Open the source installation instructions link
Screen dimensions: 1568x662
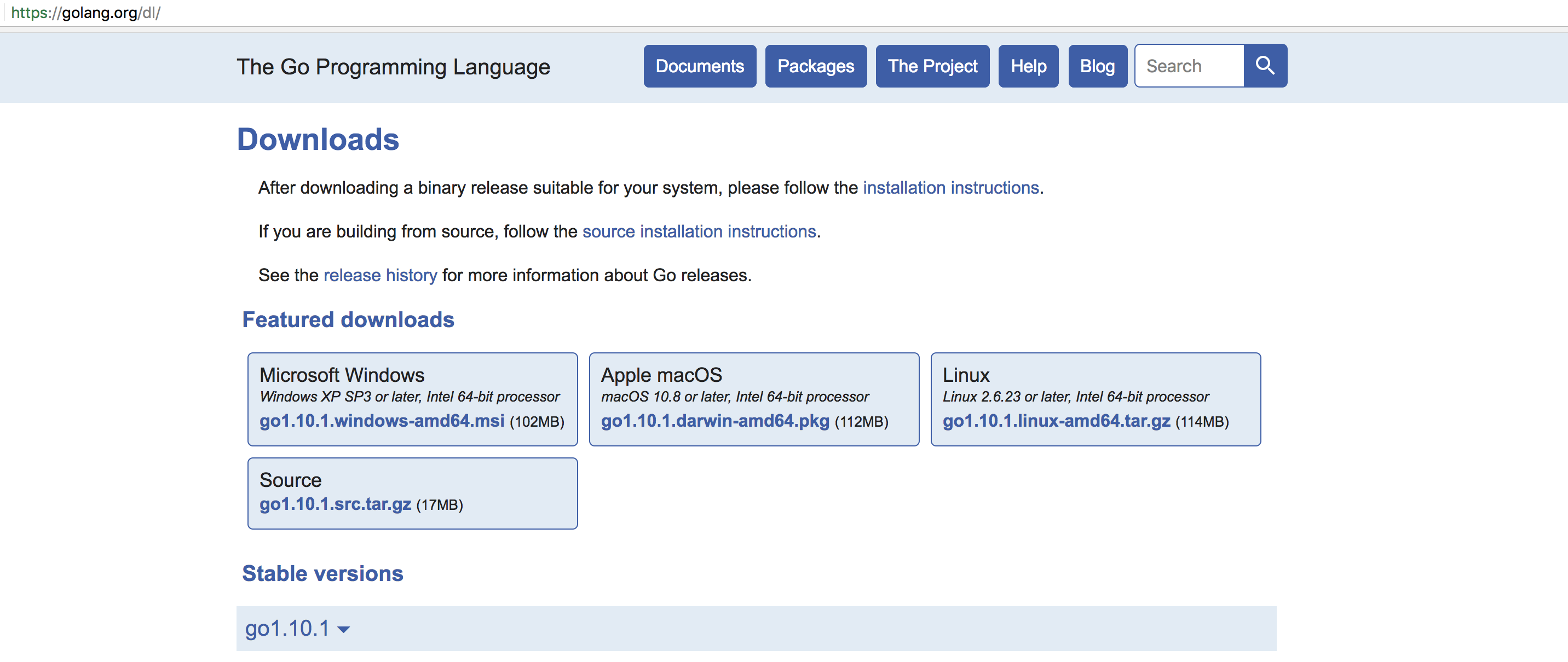click(699, 231)
